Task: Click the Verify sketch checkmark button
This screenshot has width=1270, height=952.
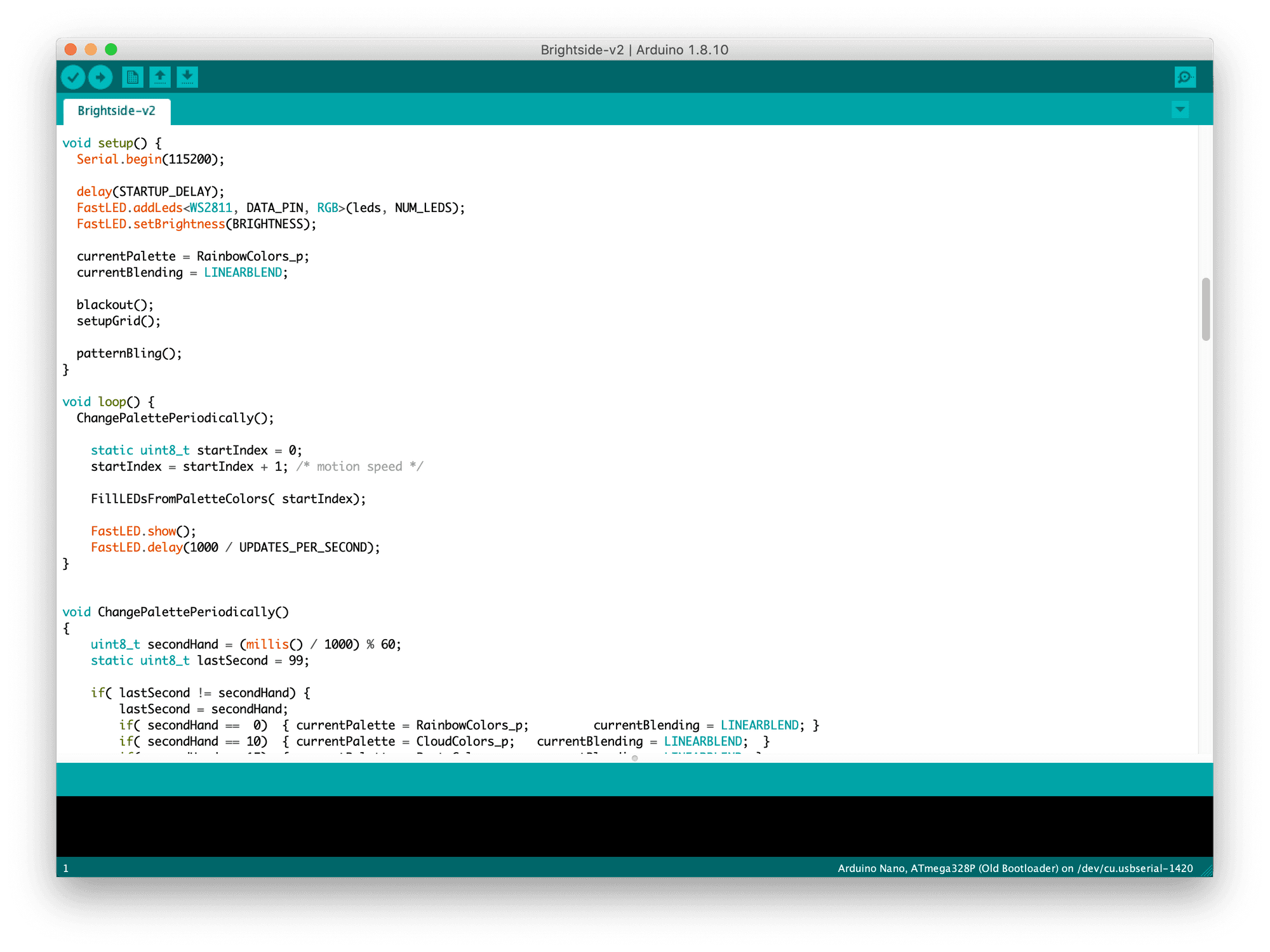Action: [73, 77]
